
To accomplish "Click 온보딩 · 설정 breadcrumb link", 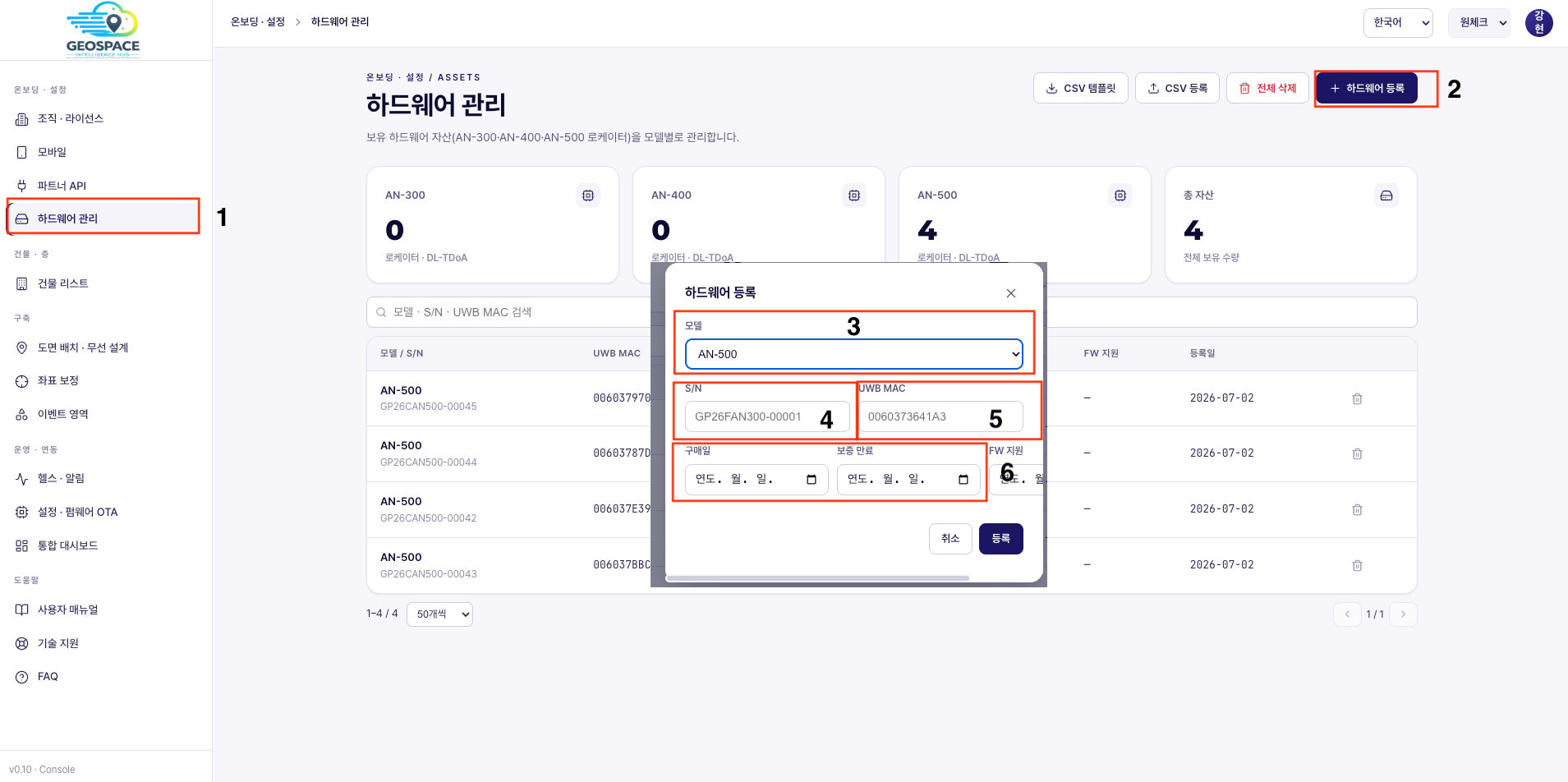I will (258, 22).
